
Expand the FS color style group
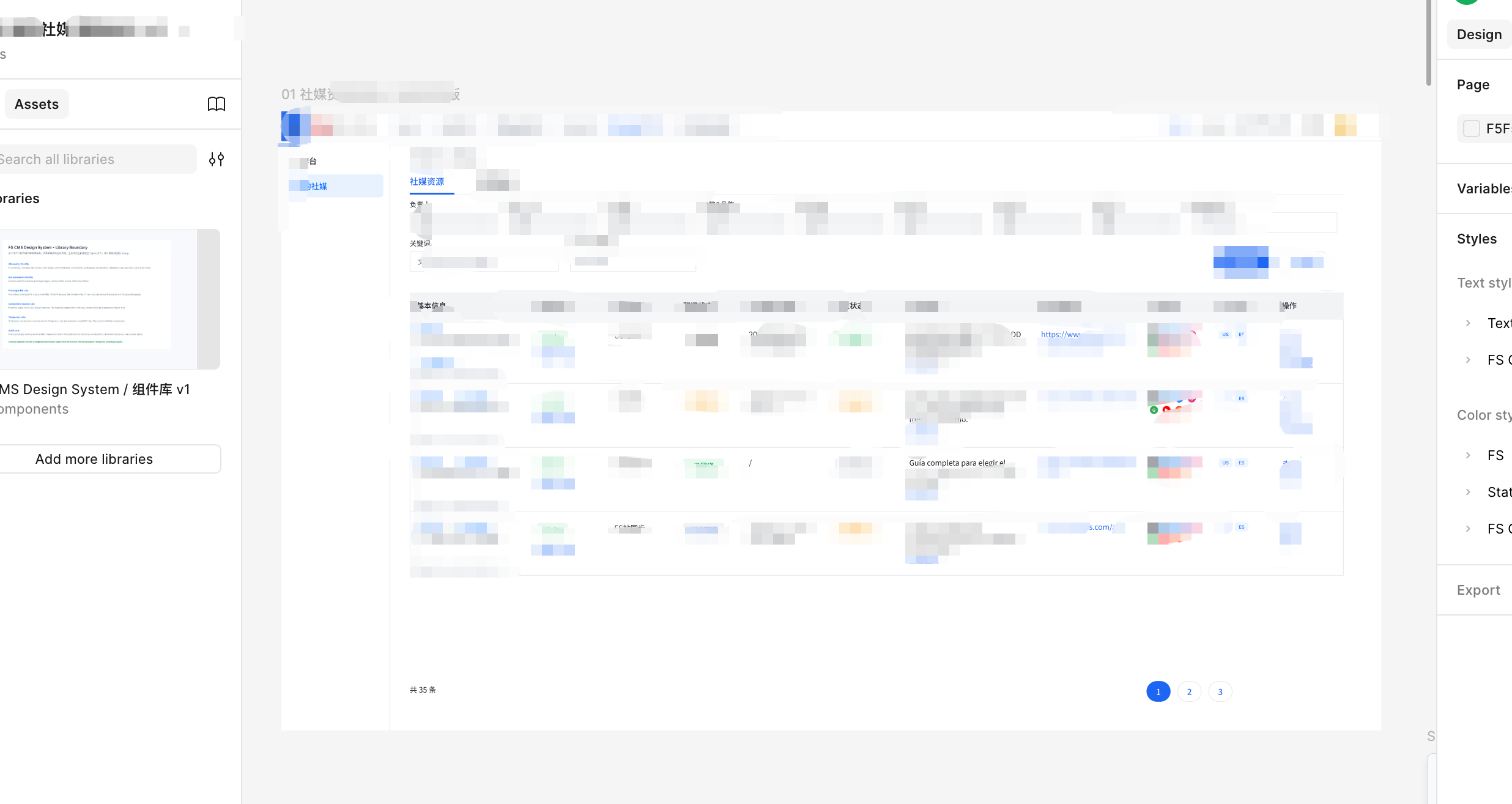click(x=1468, y=455)
